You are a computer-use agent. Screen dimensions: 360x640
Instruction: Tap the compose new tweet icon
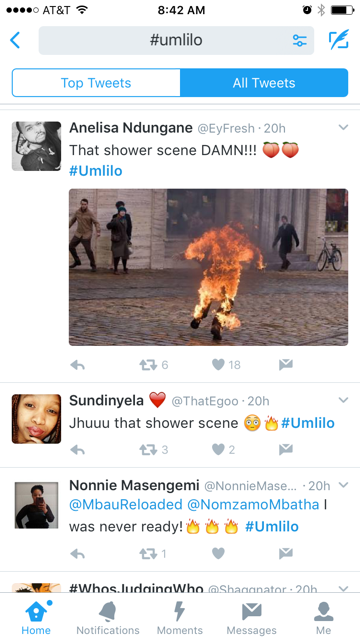coord(339,40)
